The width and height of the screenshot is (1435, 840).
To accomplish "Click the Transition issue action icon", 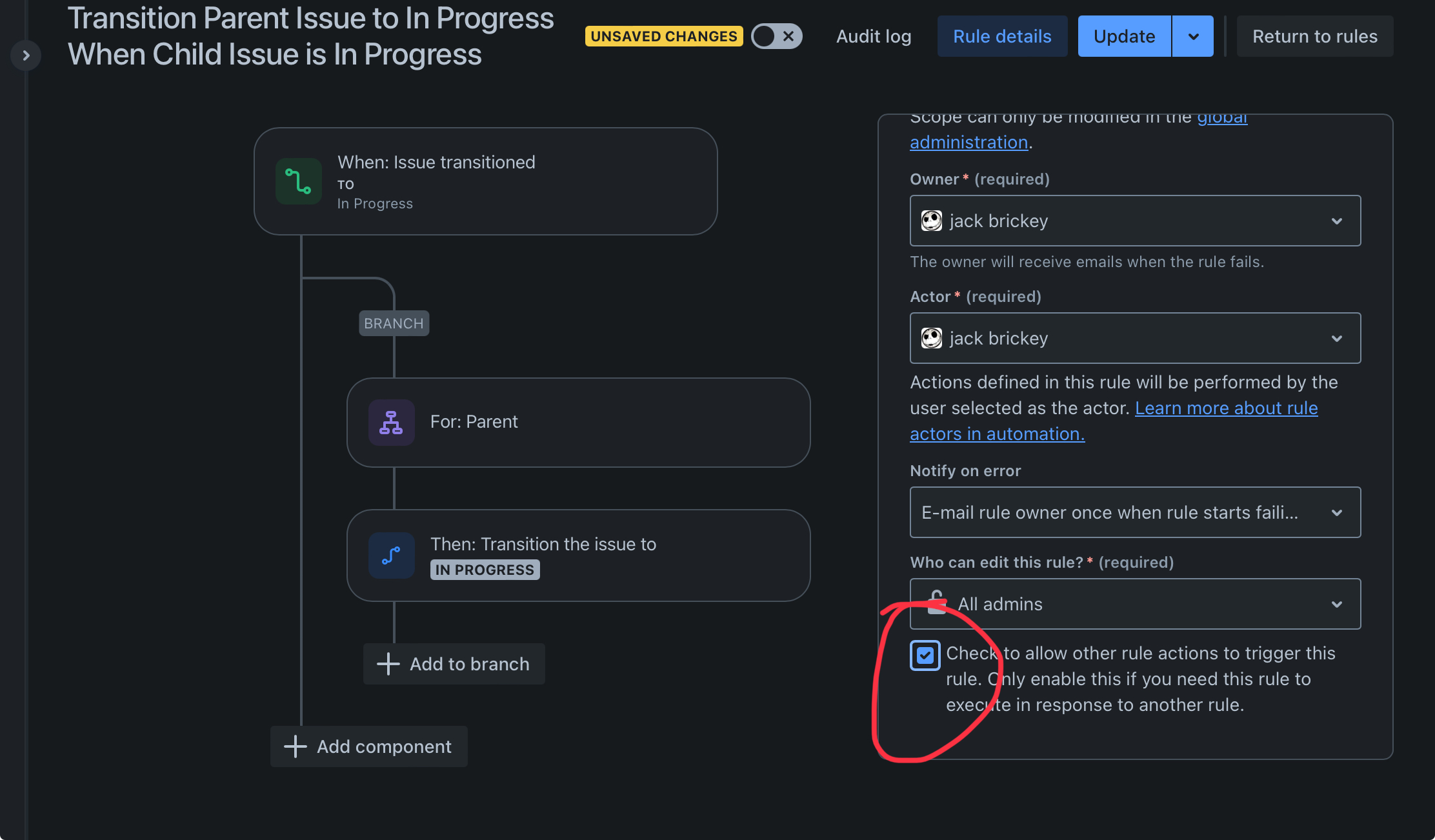I will [x=391, y=555].
